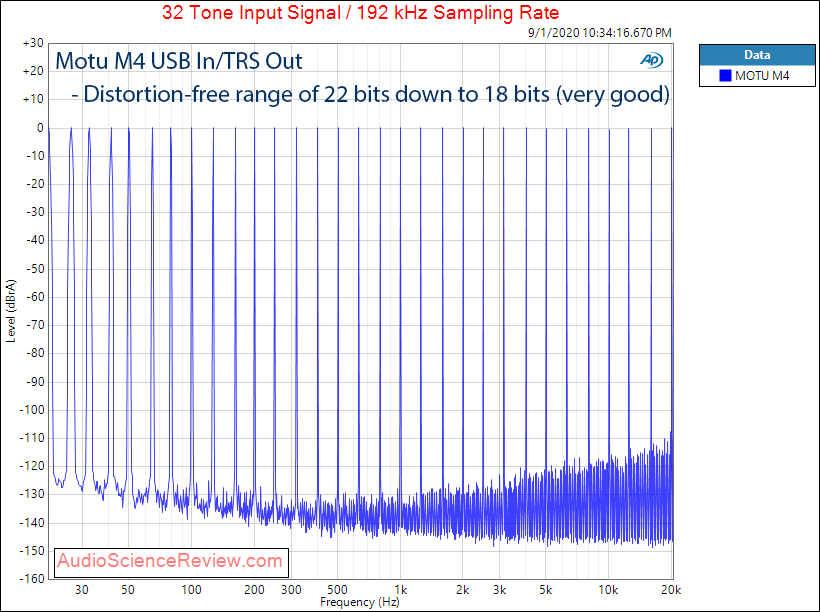
Task: Click the 'Frequency (Hz)' X-axis label
Action: (x=360, y=602)
